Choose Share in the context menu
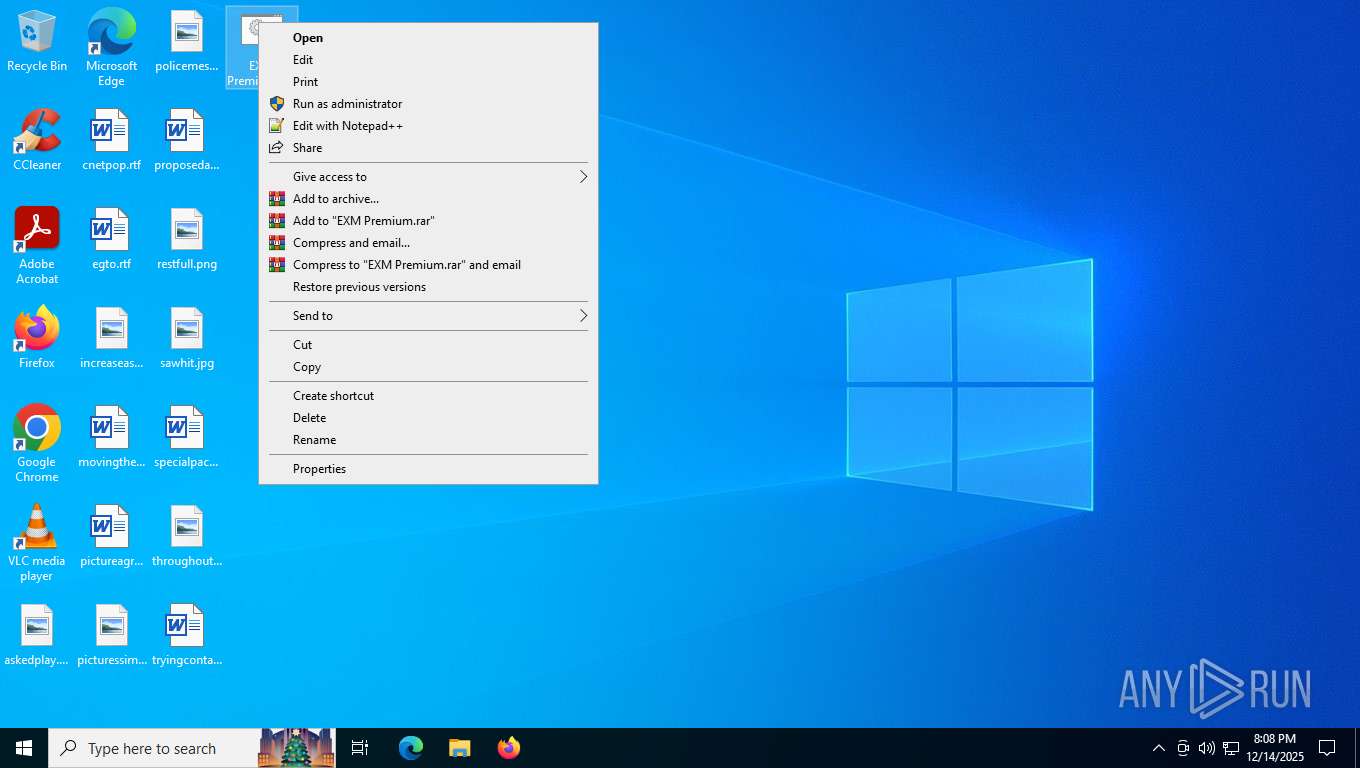The width and height of the screenshot is (1360, 768). [x=428, y=148]
